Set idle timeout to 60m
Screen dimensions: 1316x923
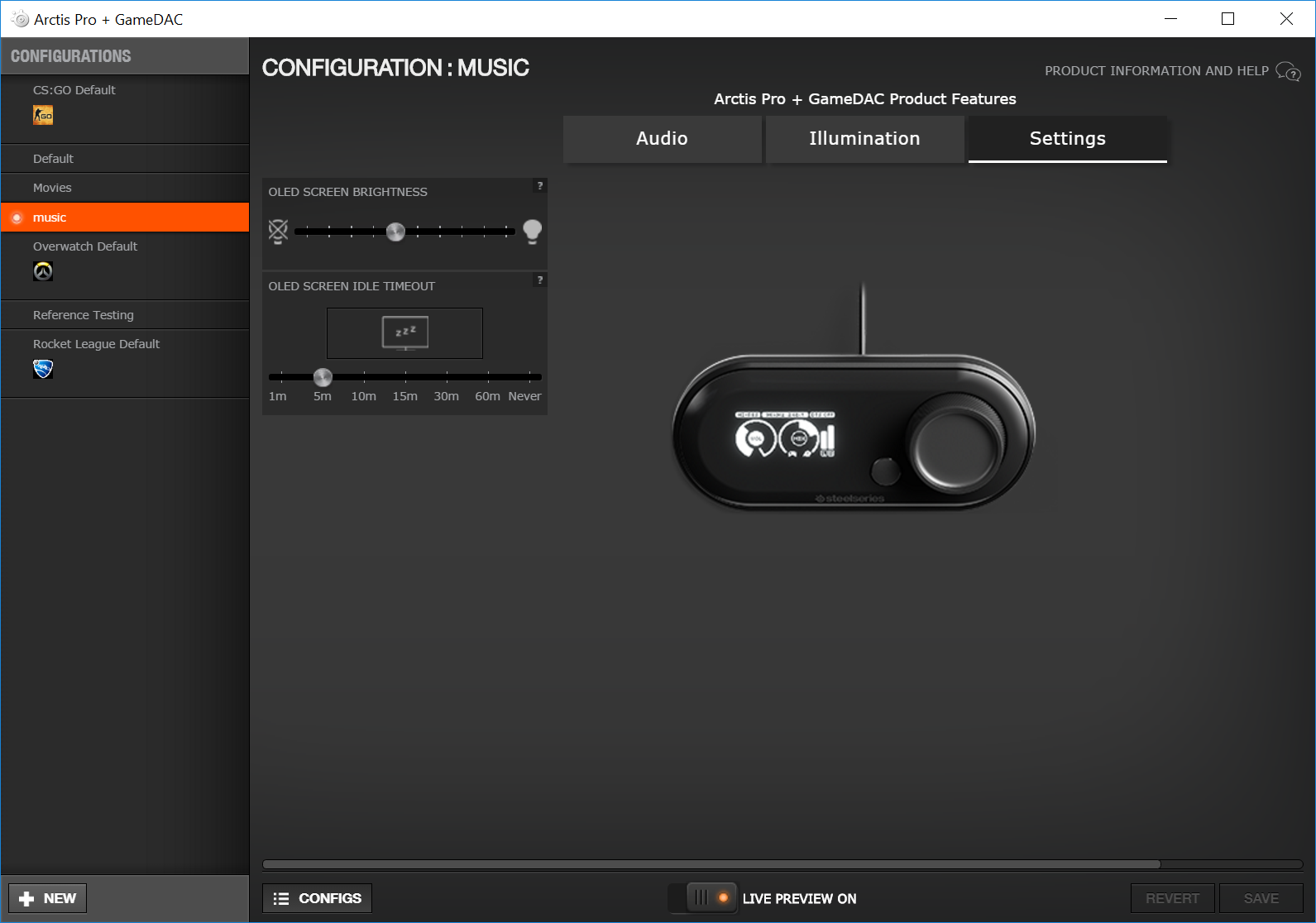point(488,396)
